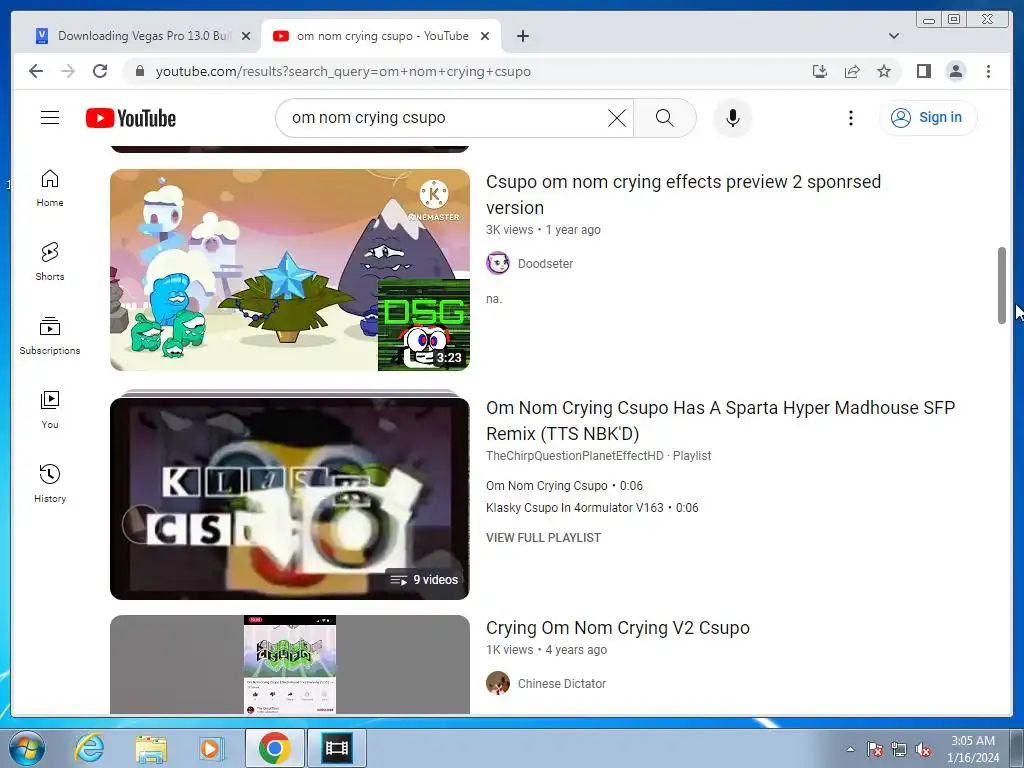Open Windows Media Player from taskbar
This screenshot has height=768, width=1024.
[211, 748]
